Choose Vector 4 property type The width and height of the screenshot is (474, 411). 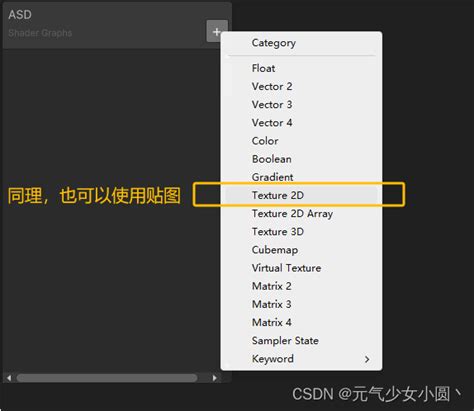pos(301,123)
